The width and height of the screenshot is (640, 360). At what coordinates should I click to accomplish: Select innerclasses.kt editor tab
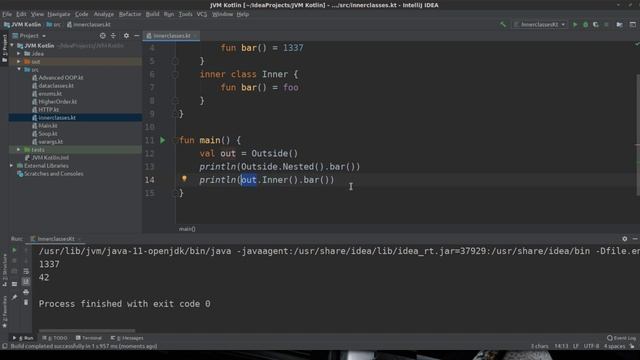click(x=171, y=36)
